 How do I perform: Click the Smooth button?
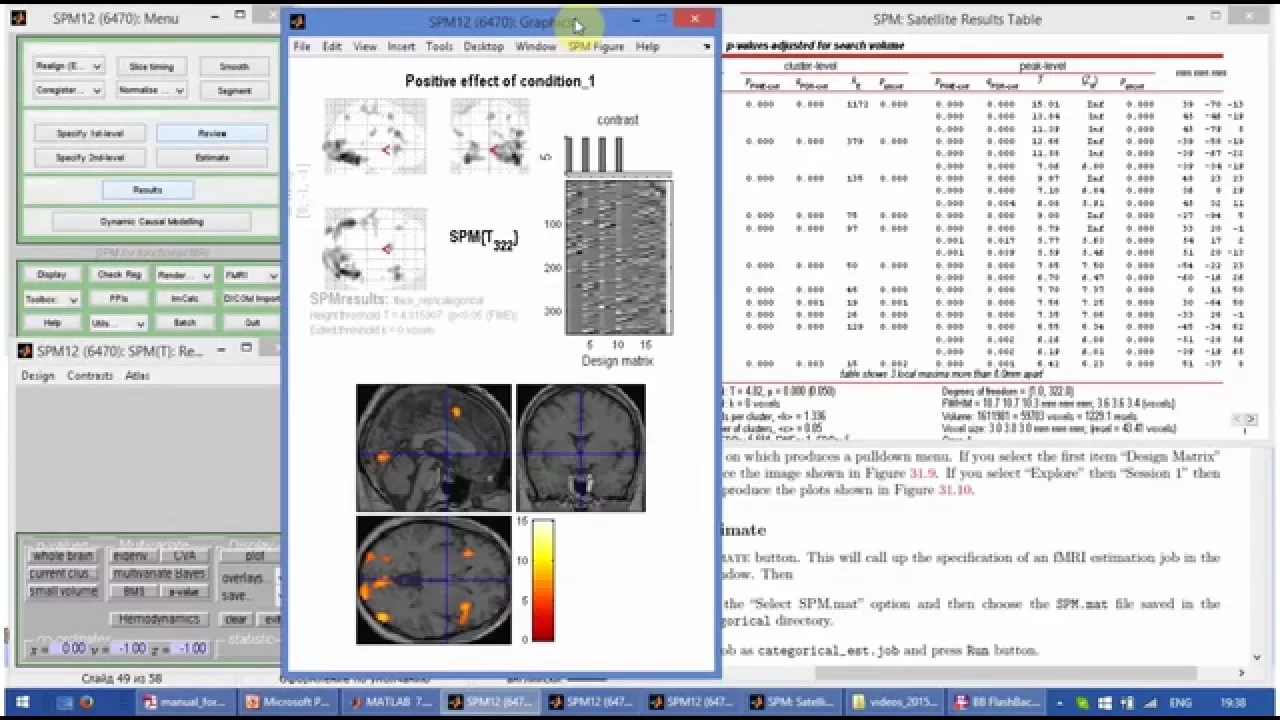tap(234, 66)
